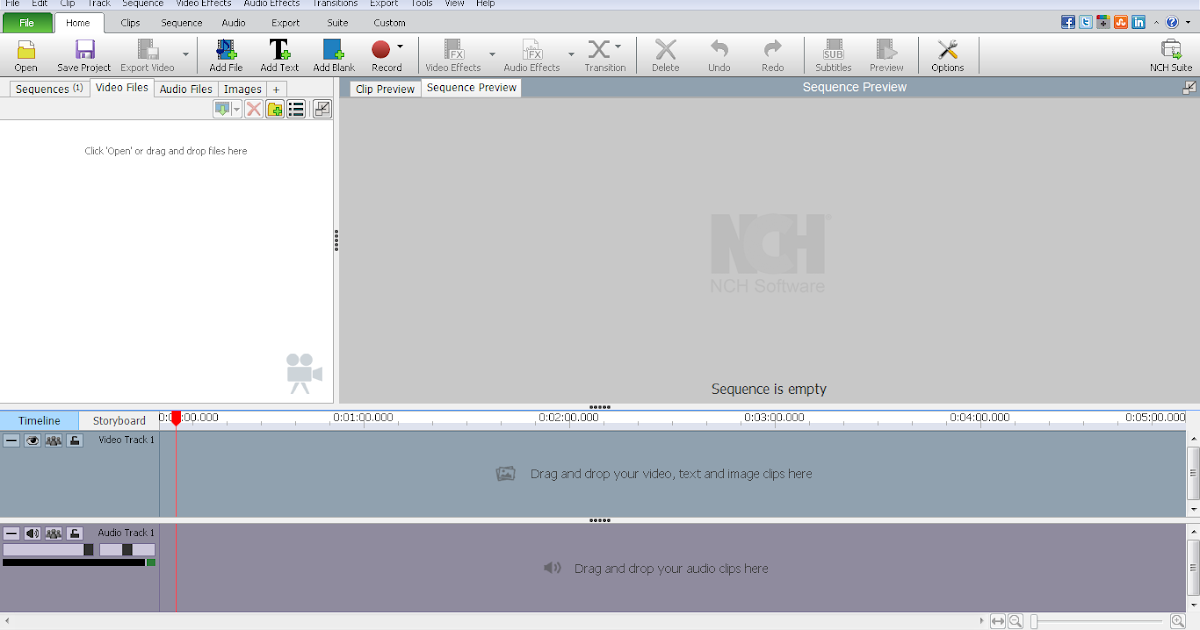Click the zoom-to-fit timeline icon
This screenshot has width=1200, height=630.
[998, 622]
